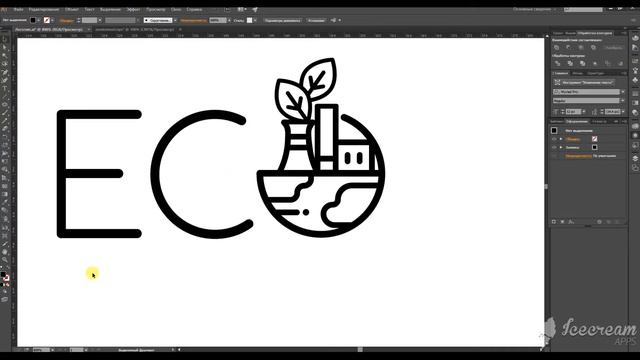Click the font family input field
The height and width of the screenshot is (360, 640).
tap(587, 92)
